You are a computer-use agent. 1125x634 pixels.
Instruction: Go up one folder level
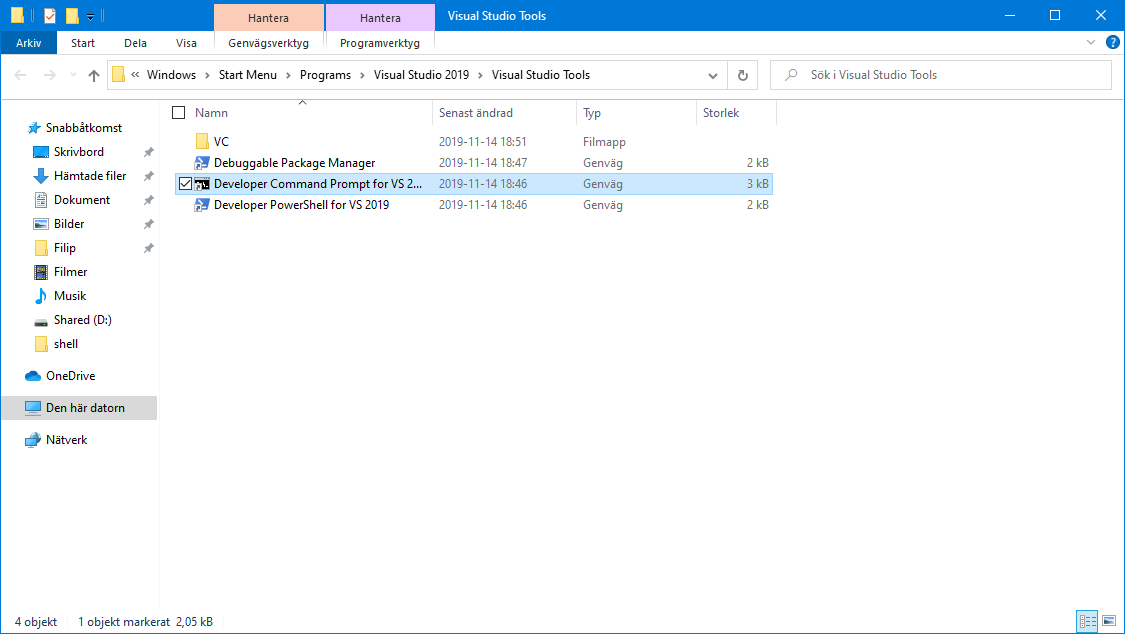pos(94,75)
